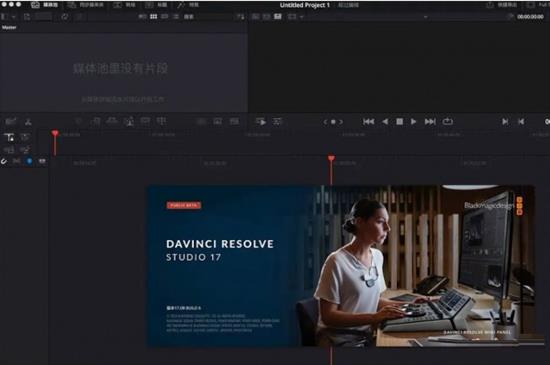The width and height of the screenshot is (550, 365).
Task: Click the timeline options icon in edit toolbar
Action: [x=11, y=122]
